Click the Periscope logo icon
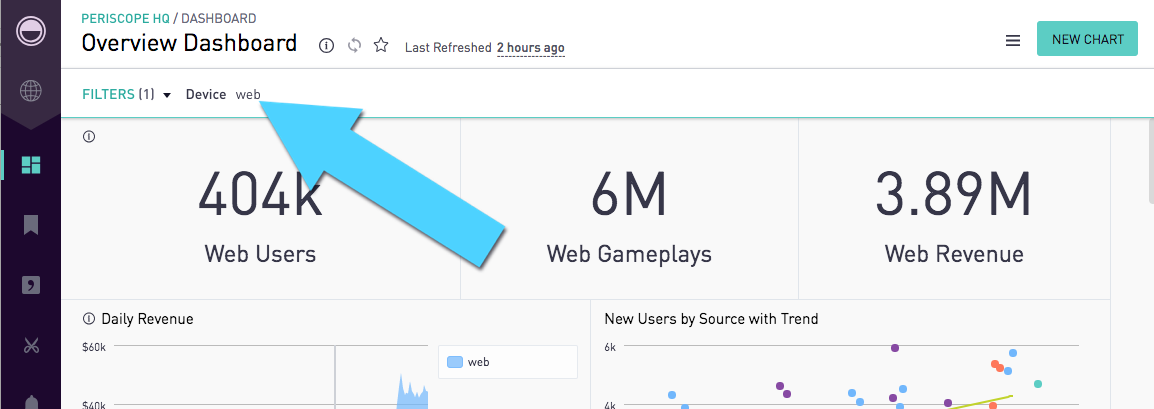Screen dimensions: 1154x409 [x=31, y=32]
